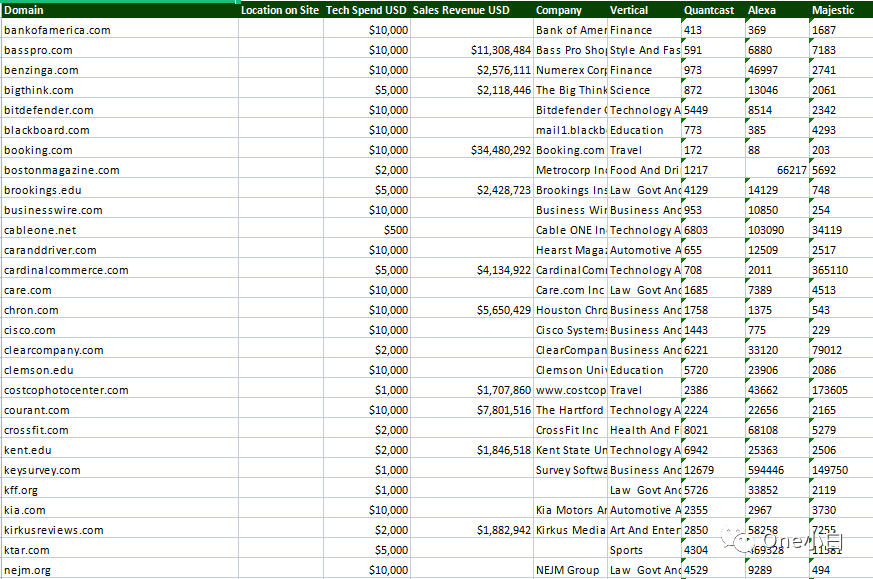Viewport: 873px width, 579px height.
Task: Click the 365110 Majestic value cell
Action: pos(830,270)
